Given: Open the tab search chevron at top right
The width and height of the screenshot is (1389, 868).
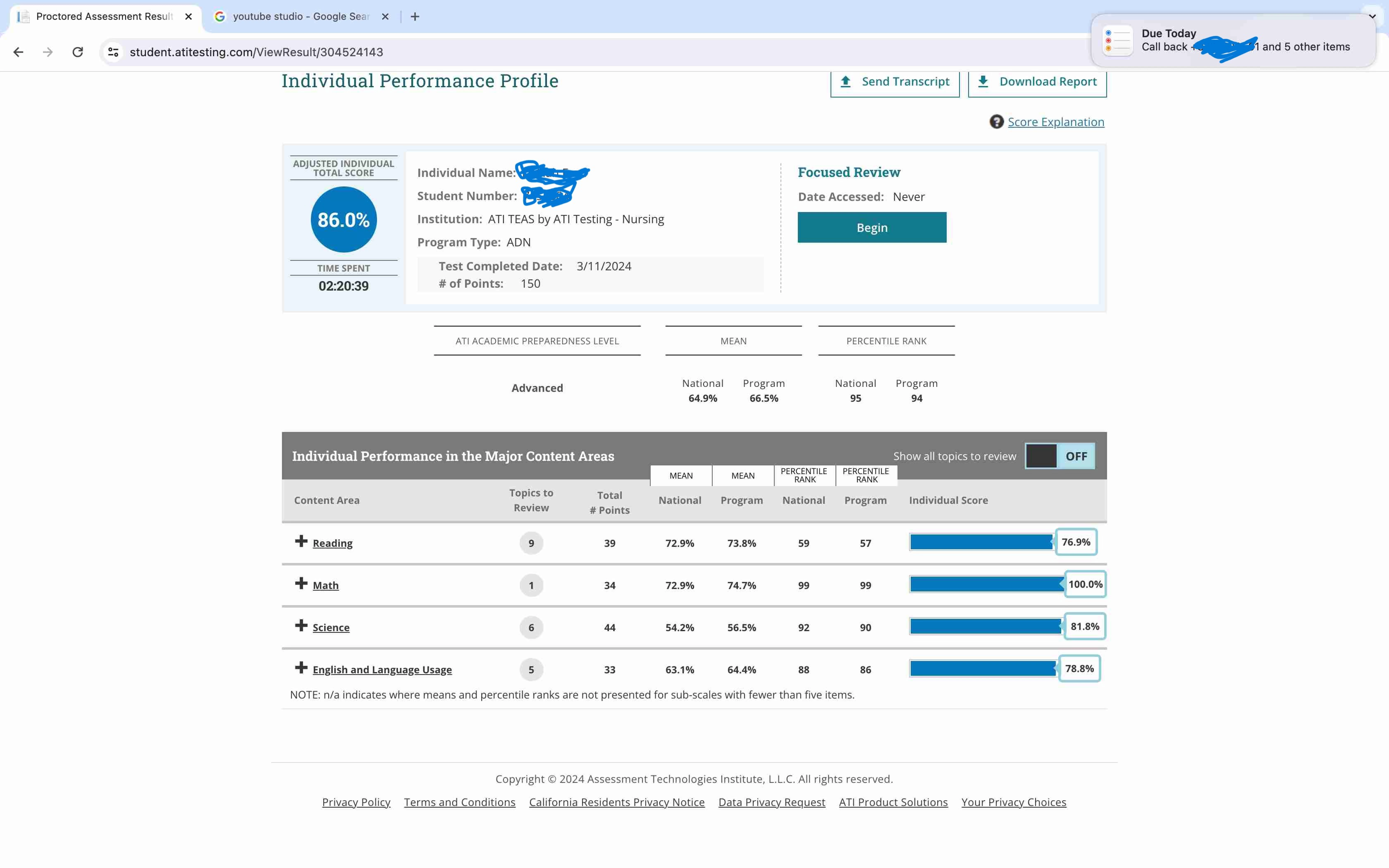Looking at the screenshot, I should tap(1372, 16).
